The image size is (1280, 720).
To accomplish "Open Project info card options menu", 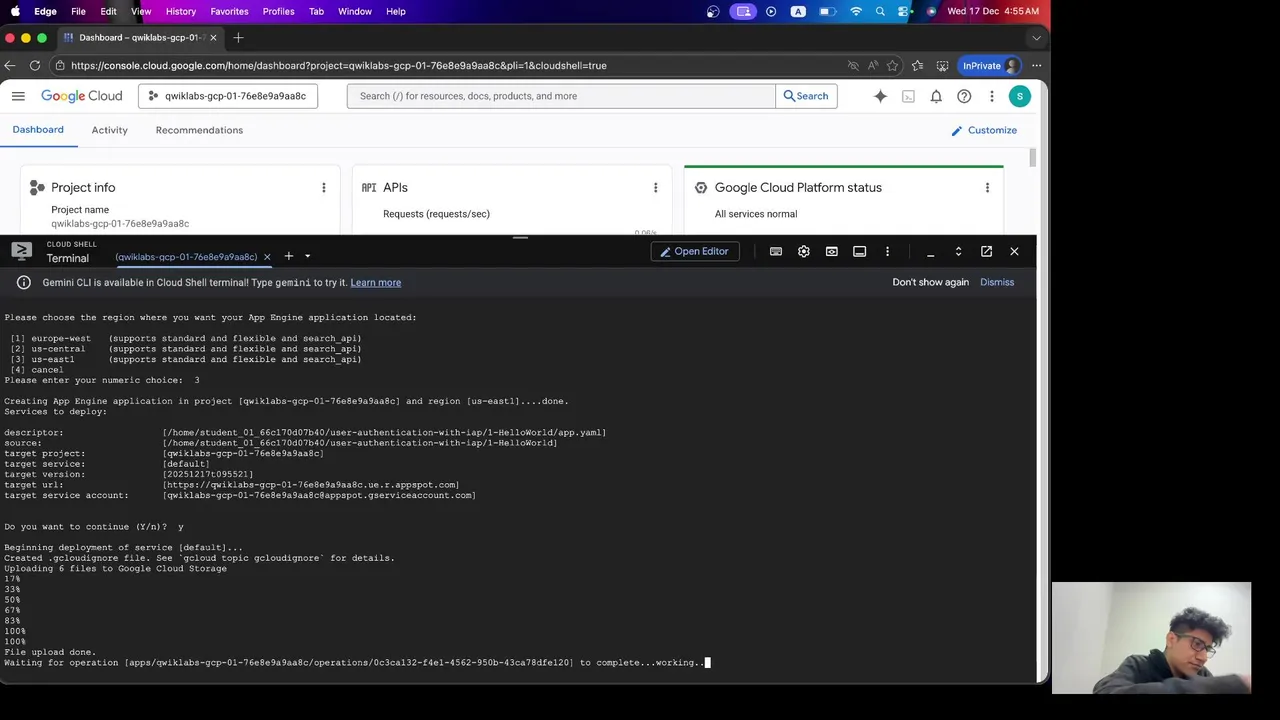I will pyautogui.click(x=323, y=187).
